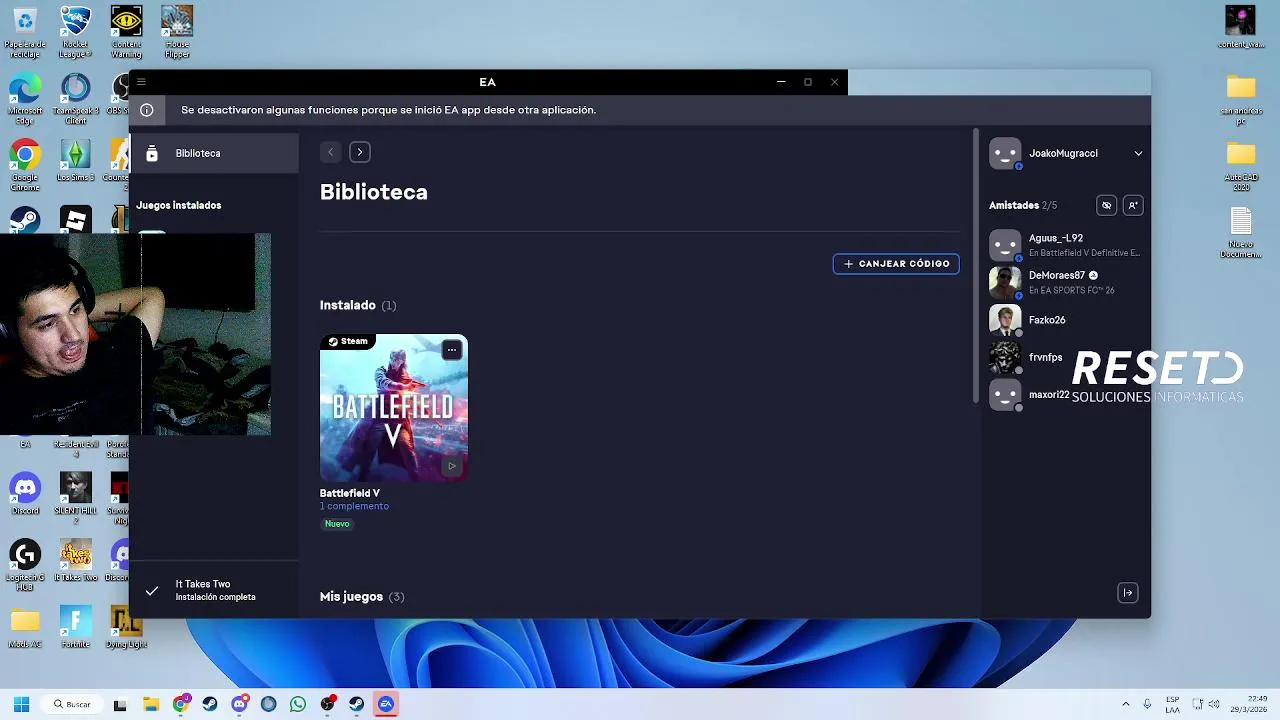
Task: Open the Nuevo Documento text file on desktop
Action: [1241, 233]
